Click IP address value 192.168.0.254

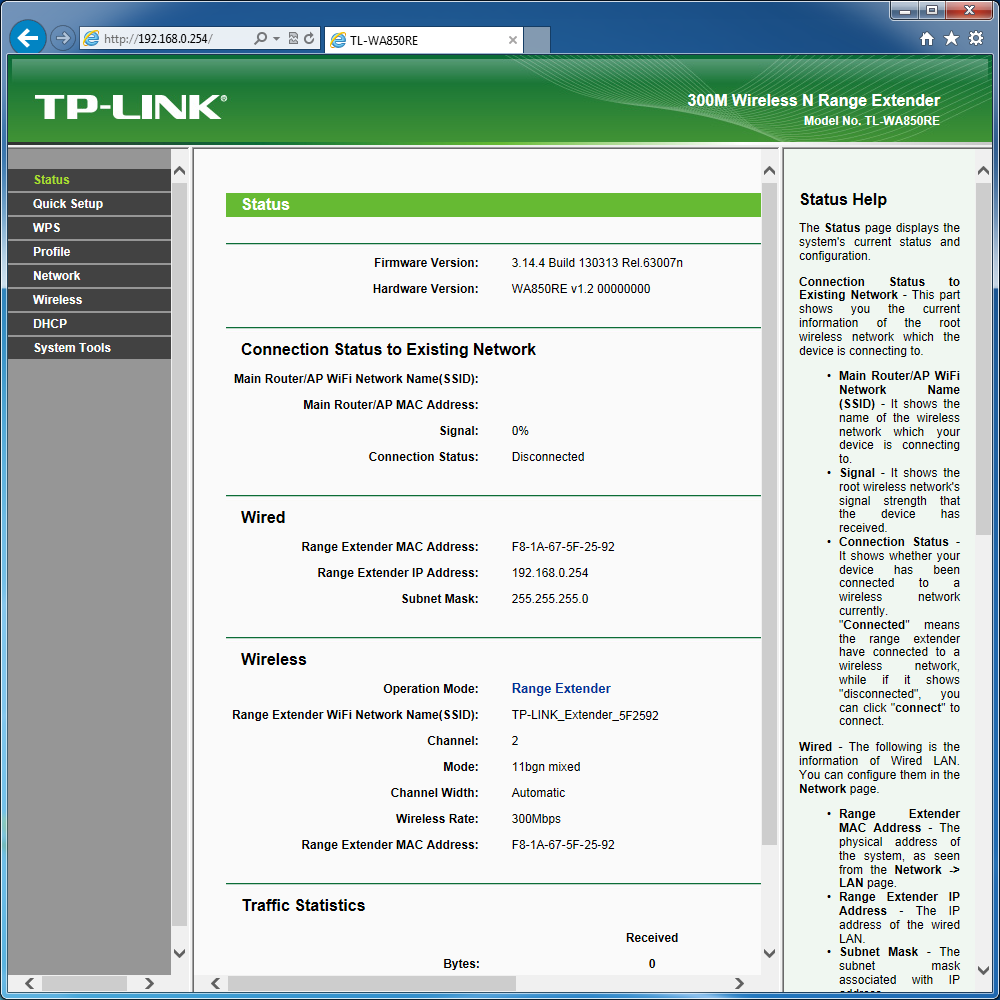point(550,573)
